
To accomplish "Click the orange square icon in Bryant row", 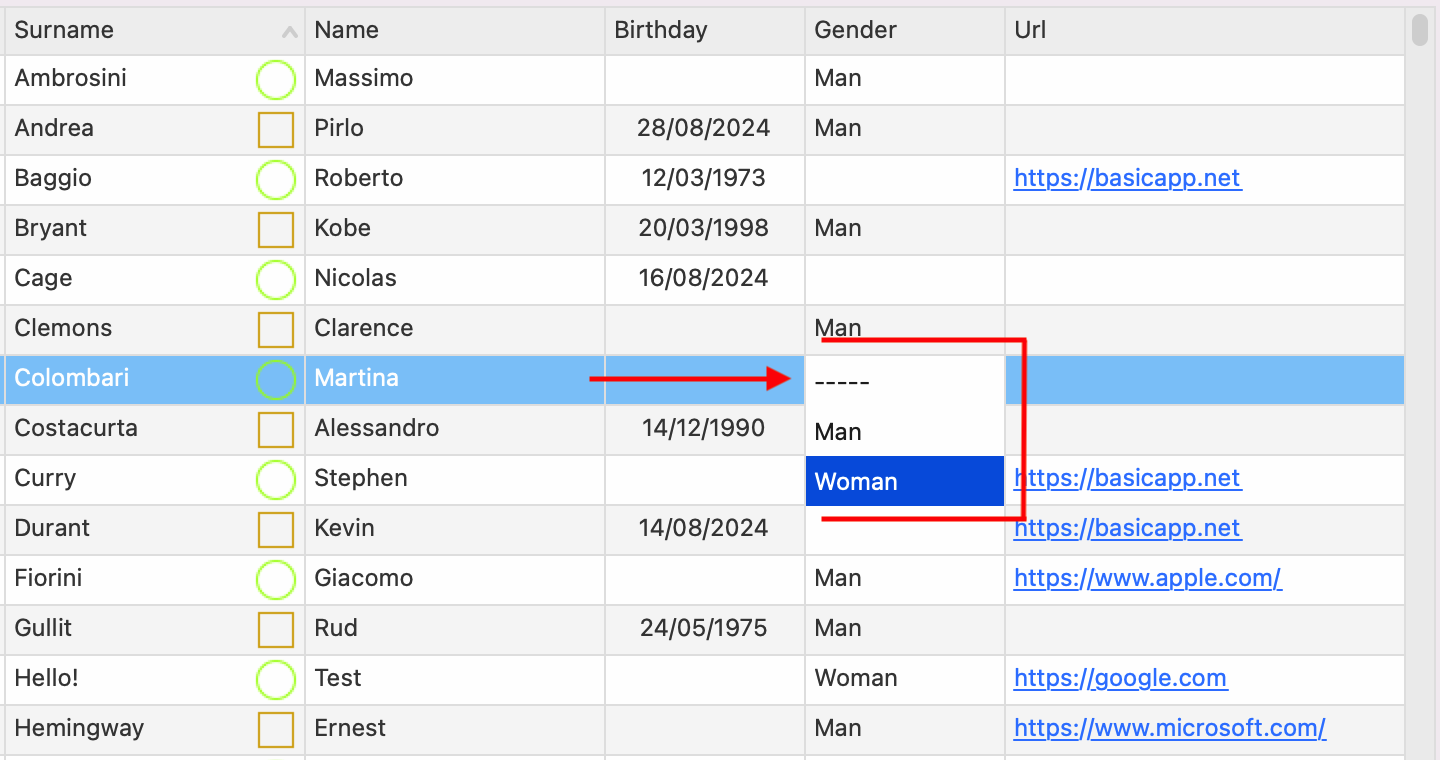I will (276, 230).
